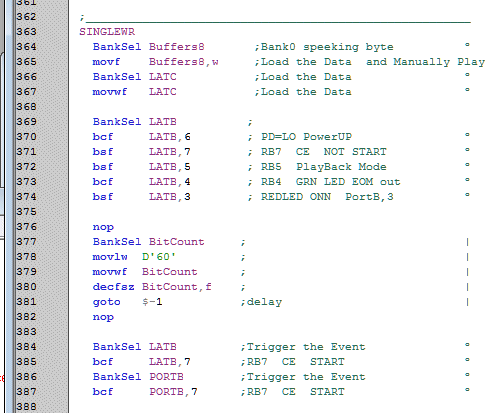Click line number 376 in the gutter
Image resolution: width=492 pixels, height=413 pixels.
pyautogui.click(x=26, y=227)
